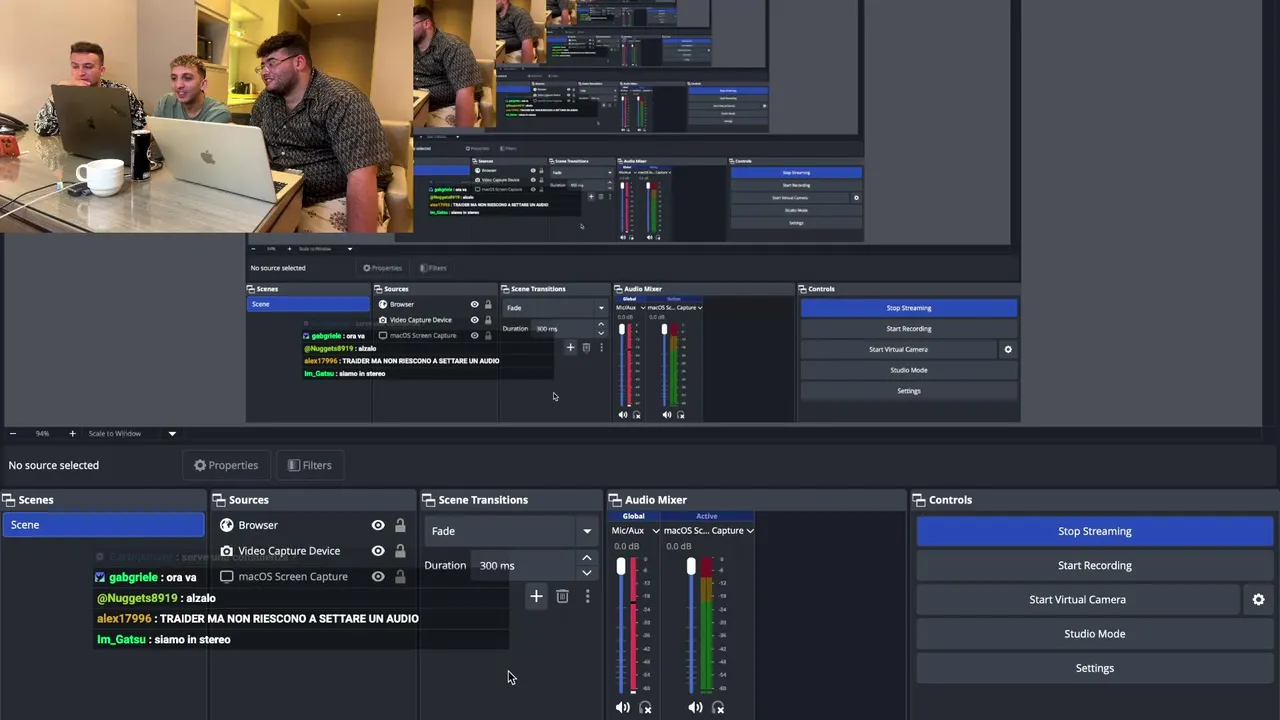Click the Controls panel dock icon
1280x720 pixels.
point(919,500)
